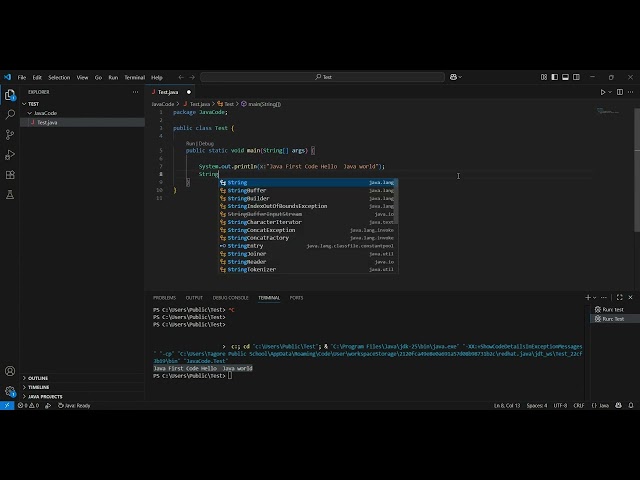Image resolution: width=640 pixels, height=480 pixels.
Task: Click the Run code lens above main
Action: pyautogui.click(x=191, y=144)
